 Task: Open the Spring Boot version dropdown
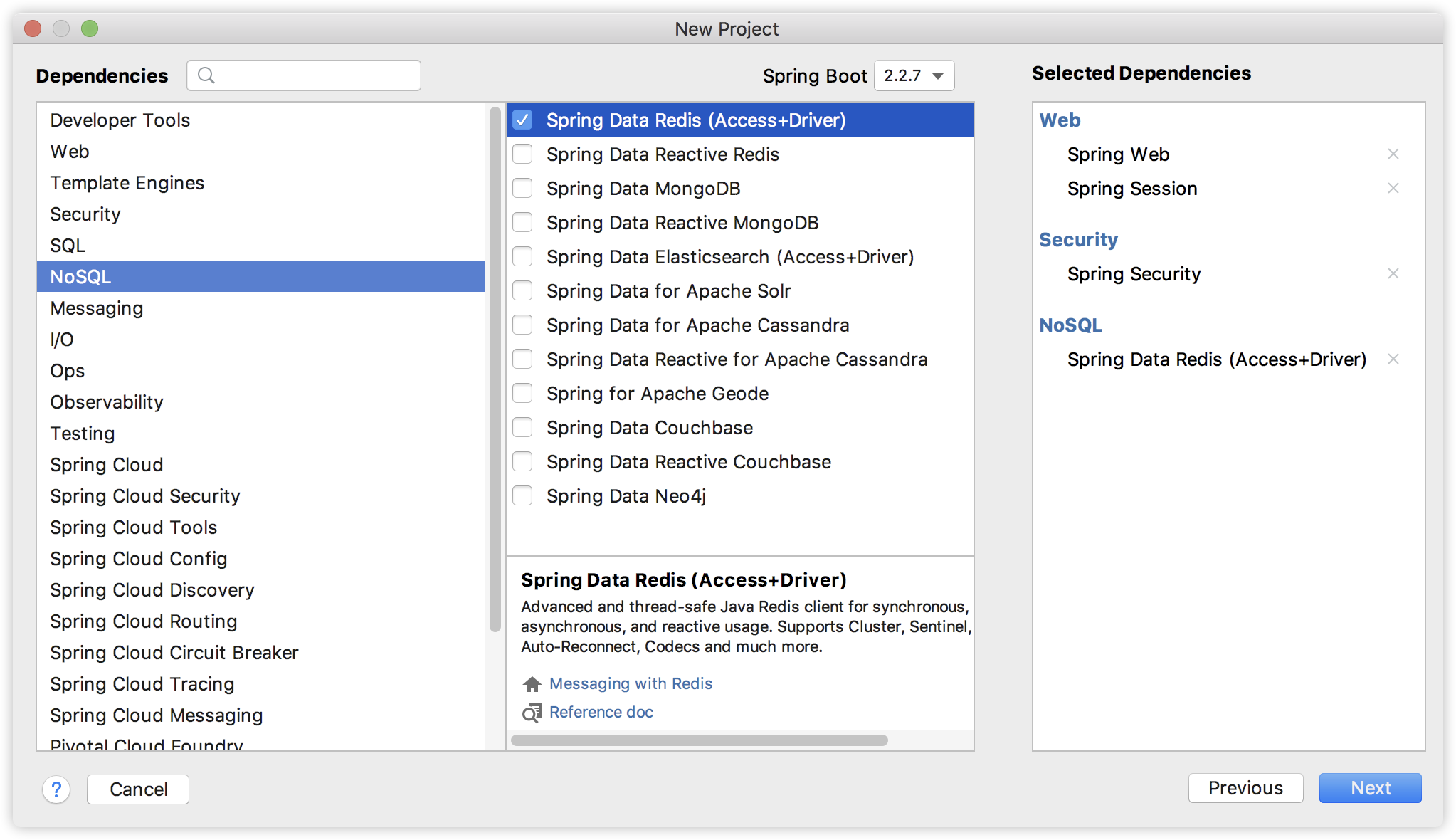(x=914, y=75)
